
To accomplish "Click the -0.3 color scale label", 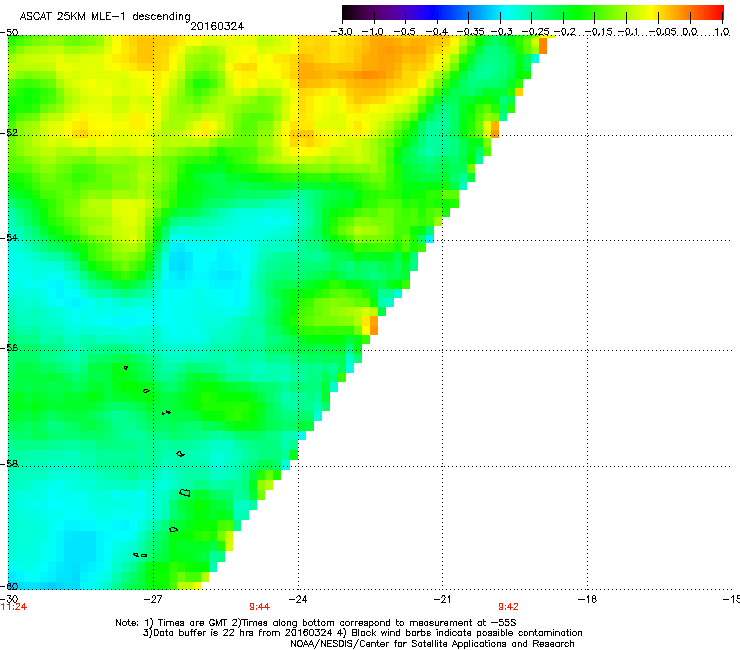I will coord(501,32).
